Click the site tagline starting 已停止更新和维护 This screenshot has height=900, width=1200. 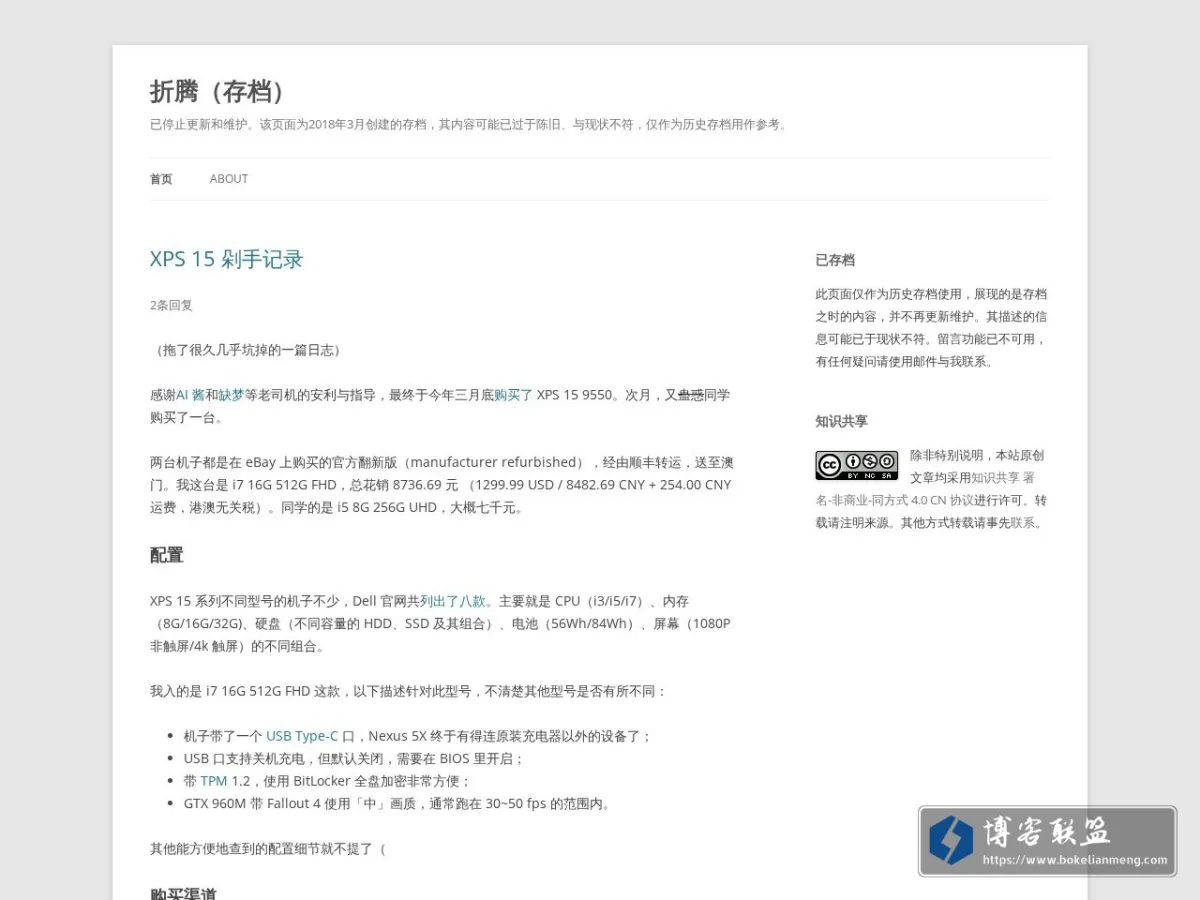[470, 125]
